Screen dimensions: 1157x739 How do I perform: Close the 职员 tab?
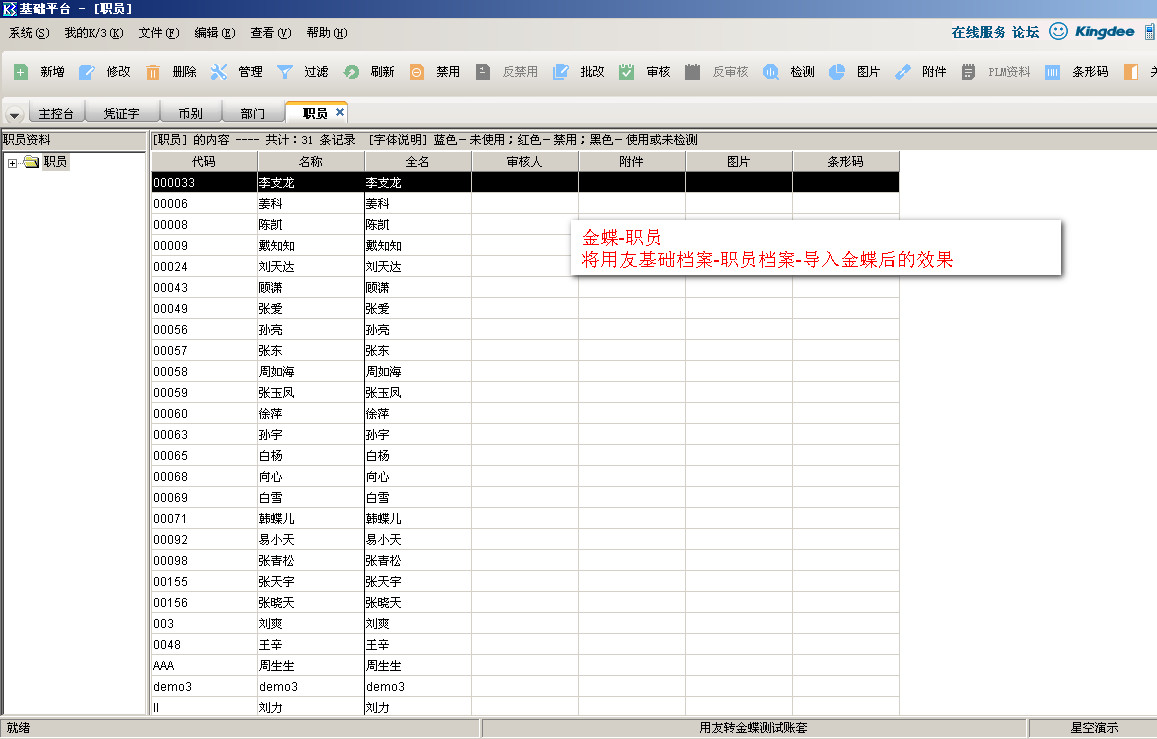340,112
